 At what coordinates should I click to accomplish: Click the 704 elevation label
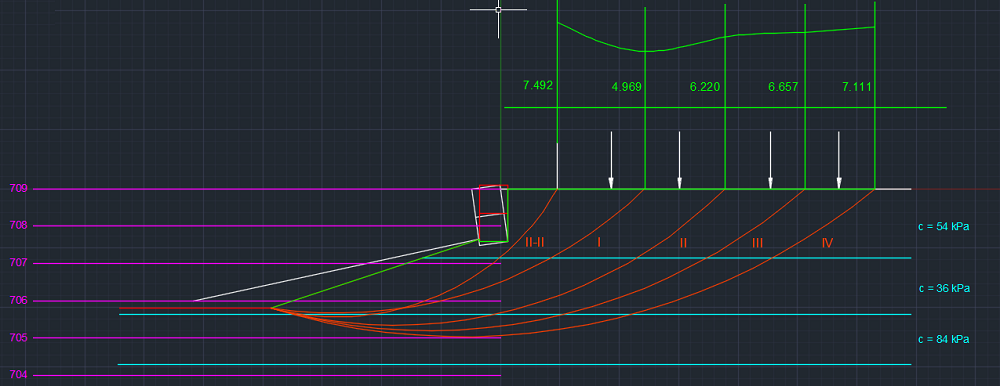(18, 375)
